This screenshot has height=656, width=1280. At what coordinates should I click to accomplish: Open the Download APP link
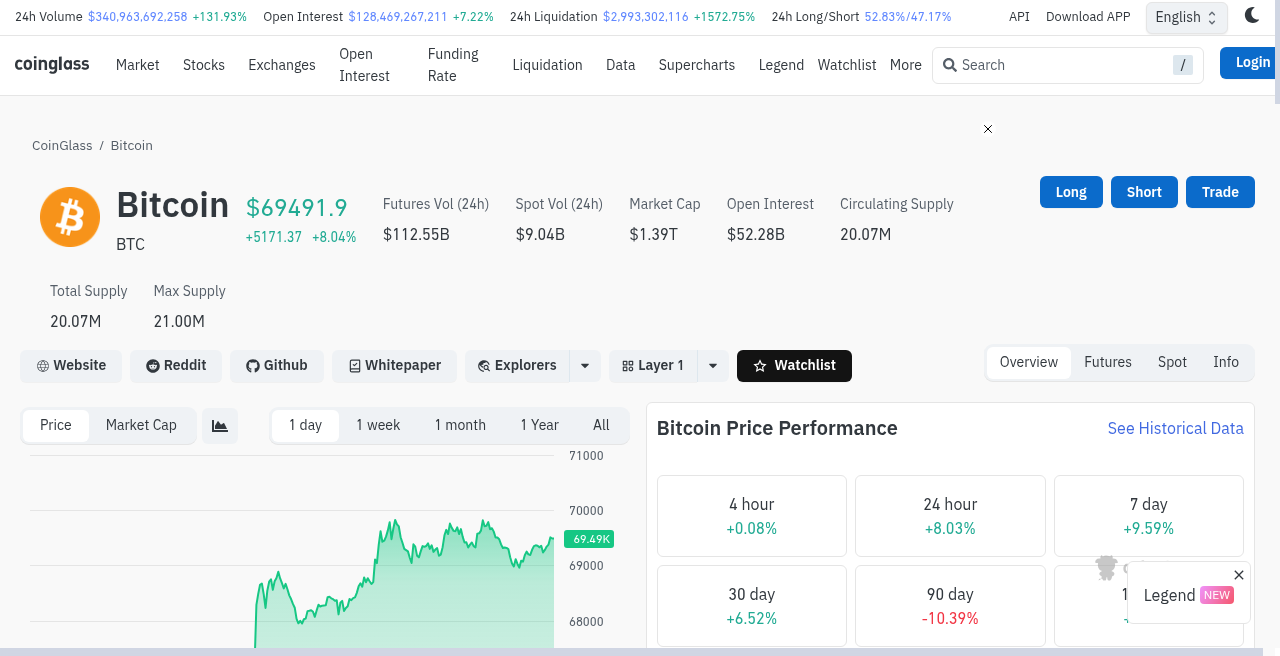[x=1088, y=17]
